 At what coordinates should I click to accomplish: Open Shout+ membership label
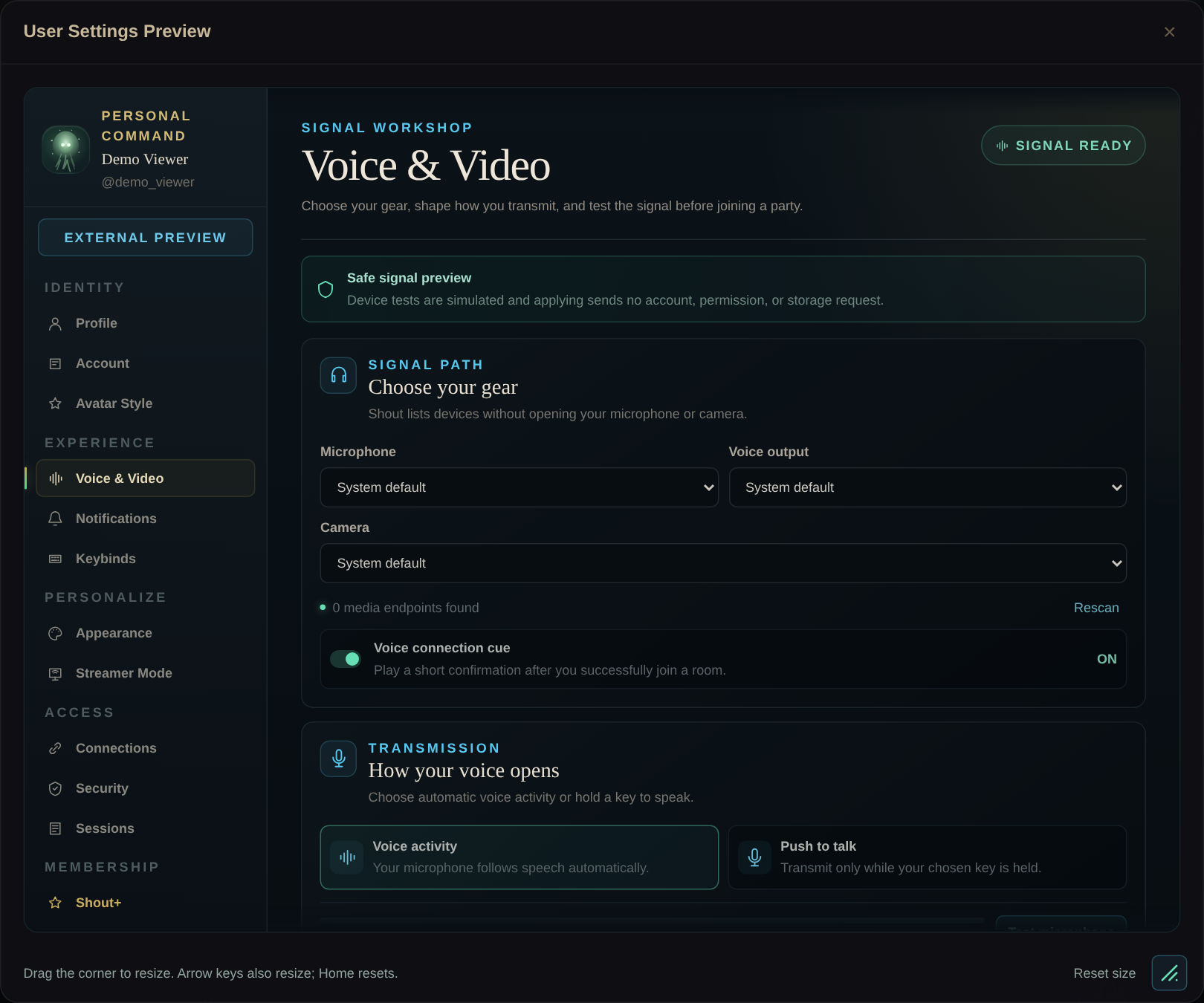point(98,903)
